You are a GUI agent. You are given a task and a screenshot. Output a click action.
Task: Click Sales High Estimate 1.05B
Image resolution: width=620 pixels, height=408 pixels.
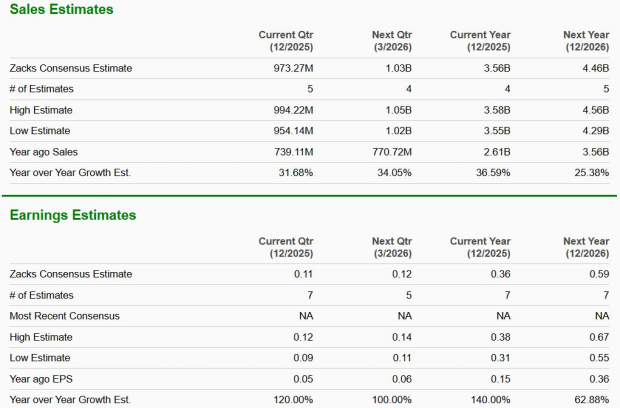(399, 110)
